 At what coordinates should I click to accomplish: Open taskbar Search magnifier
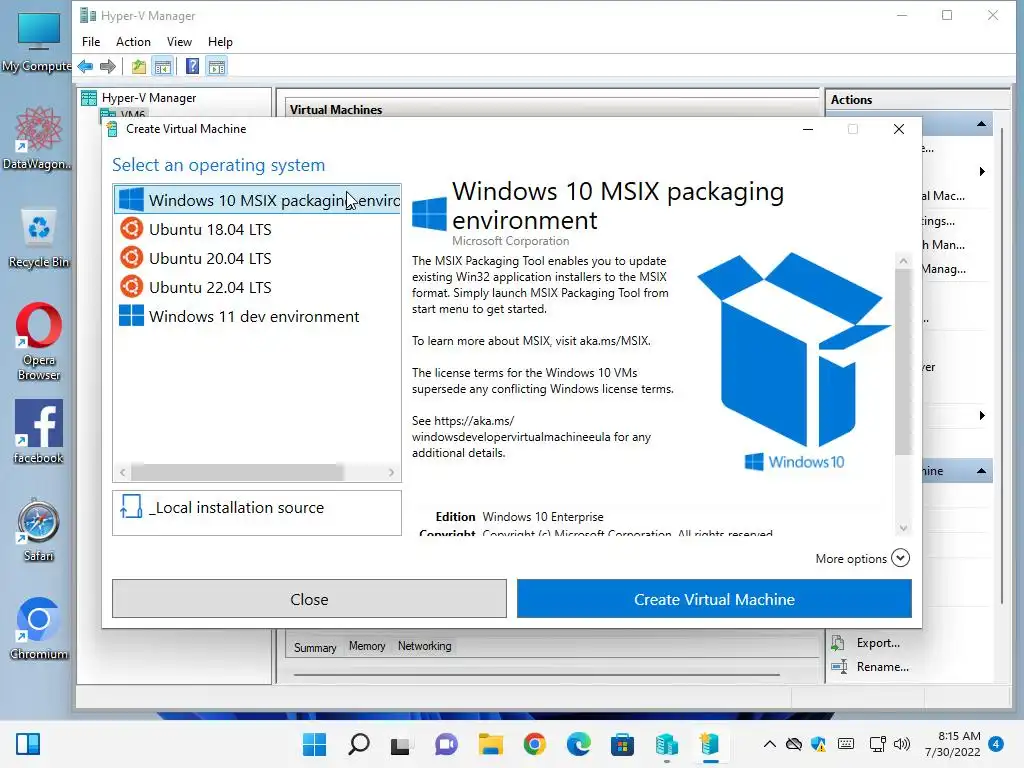tap(359, 744)
